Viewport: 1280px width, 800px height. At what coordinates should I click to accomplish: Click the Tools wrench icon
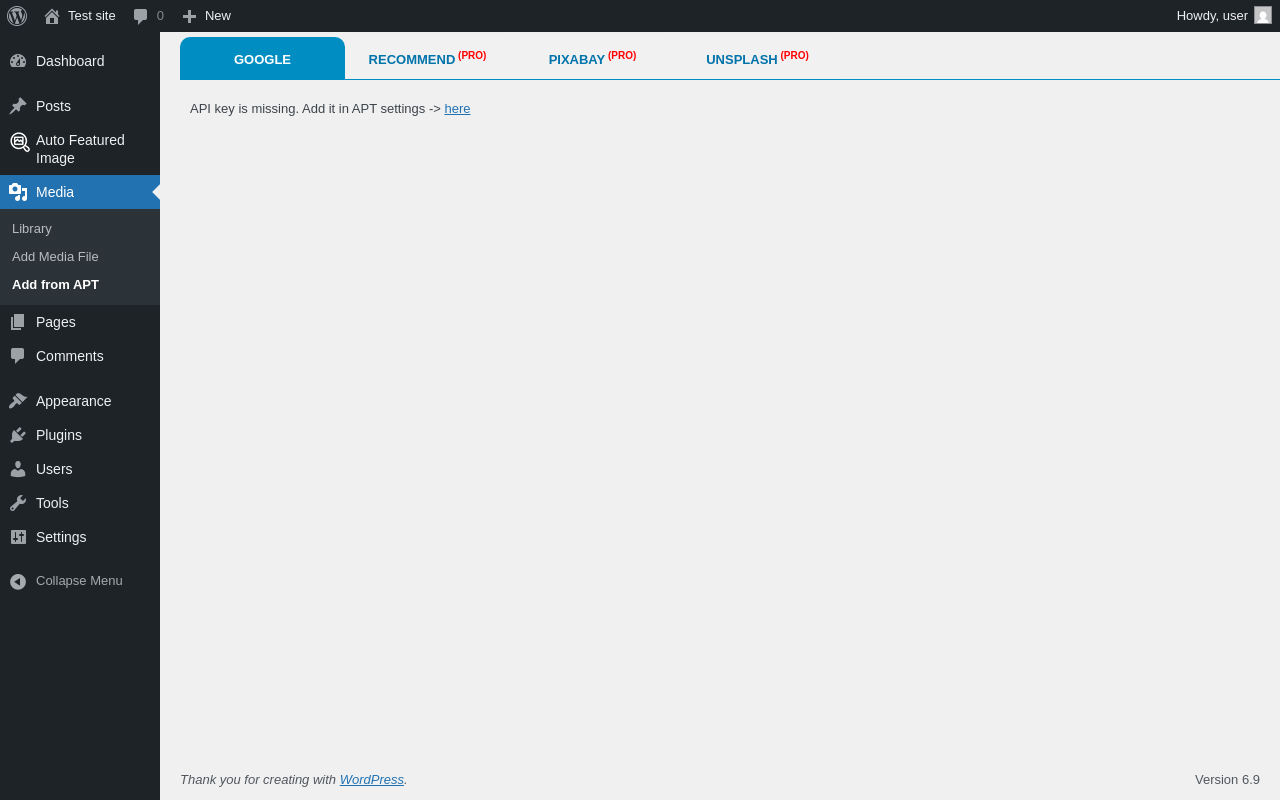18,503
